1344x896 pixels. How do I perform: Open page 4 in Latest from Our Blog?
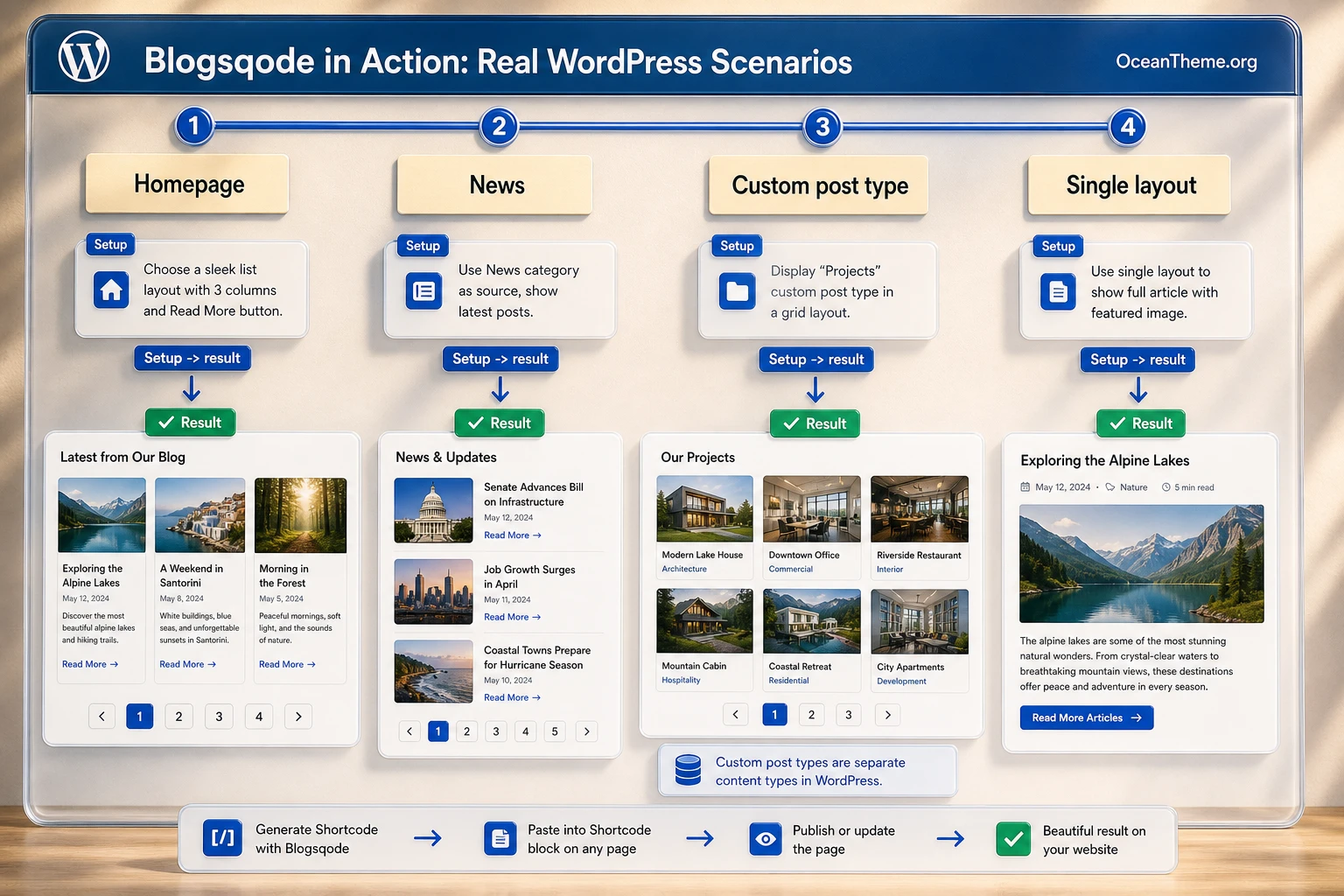pos(259,717)
